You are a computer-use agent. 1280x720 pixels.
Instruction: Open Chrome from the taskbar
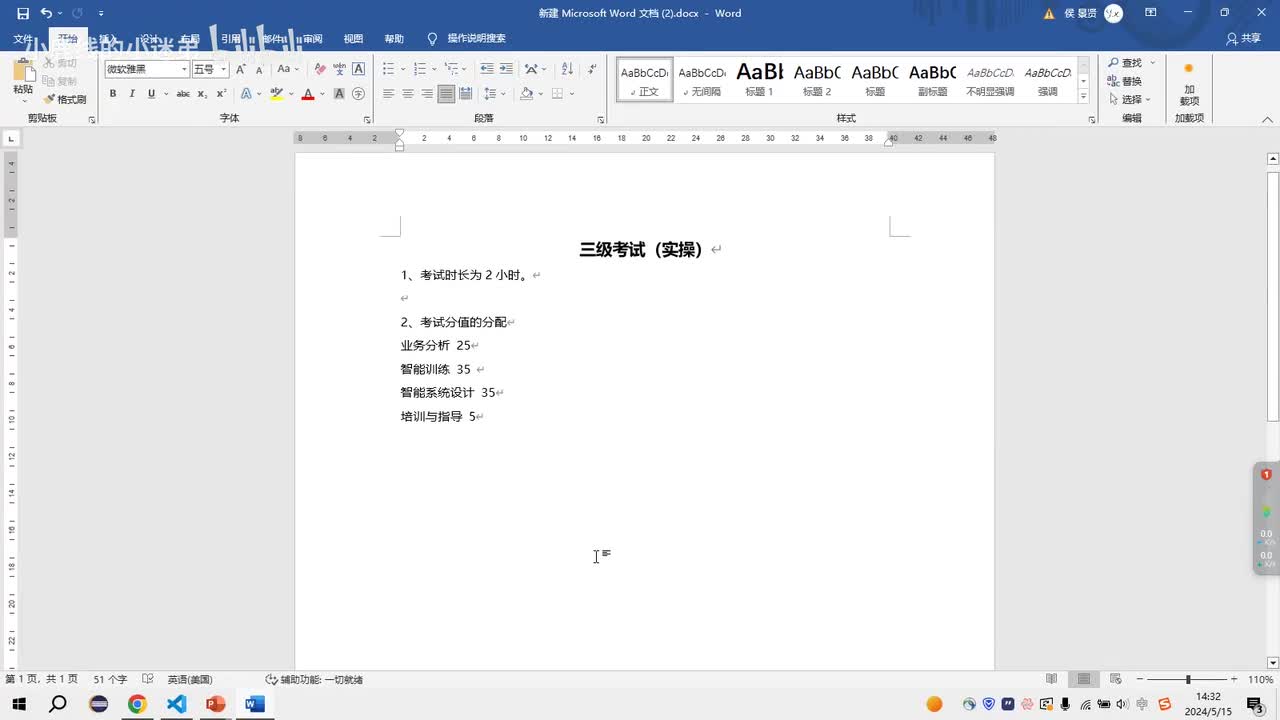pos(137,704)
